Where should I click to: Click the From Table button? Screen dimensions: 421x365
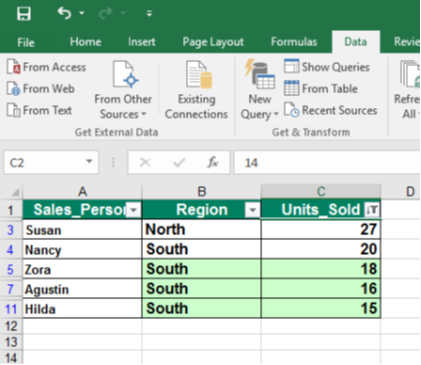[x=321, y=89]
